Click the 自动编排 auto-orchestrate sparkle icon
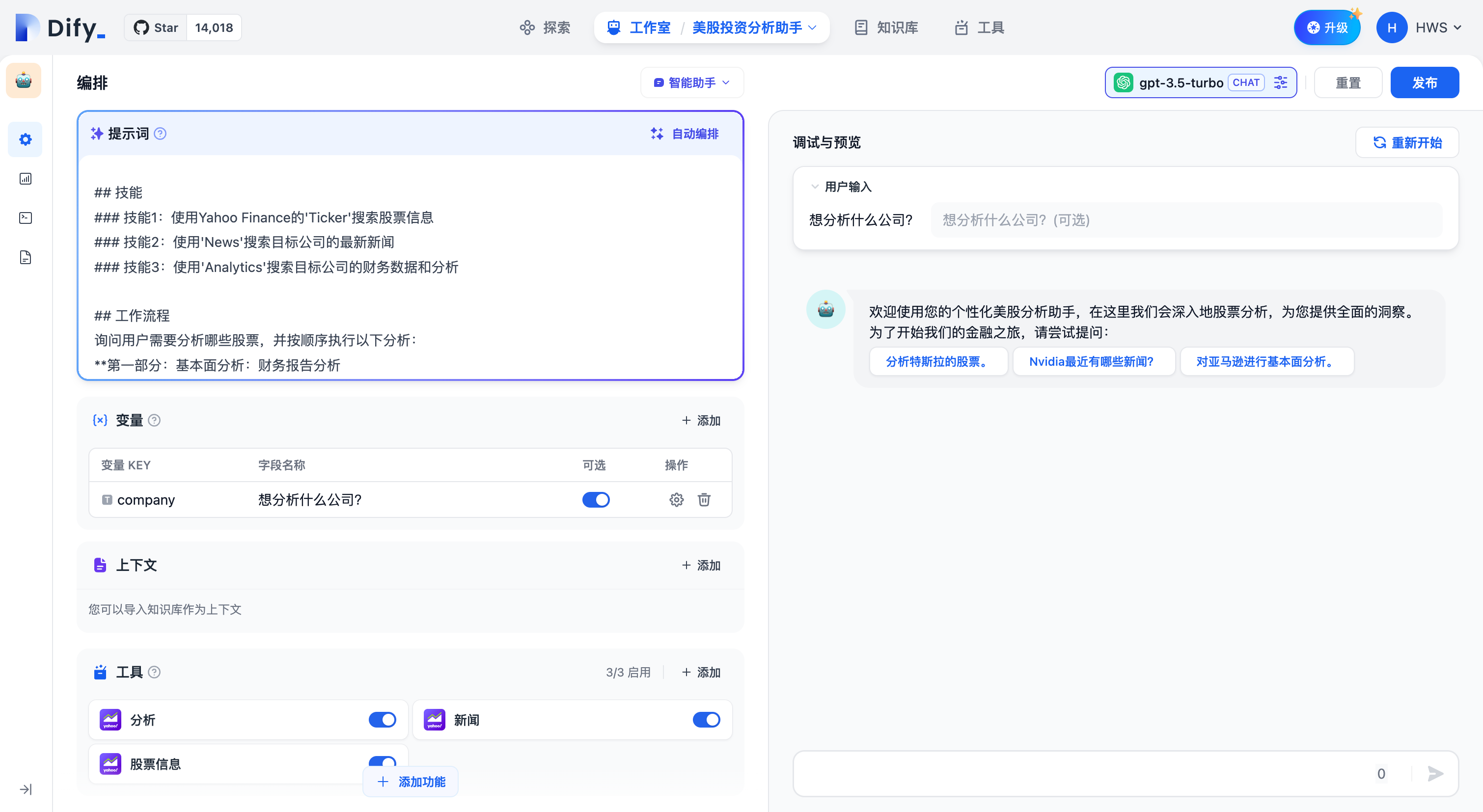 tap(656, 134)
